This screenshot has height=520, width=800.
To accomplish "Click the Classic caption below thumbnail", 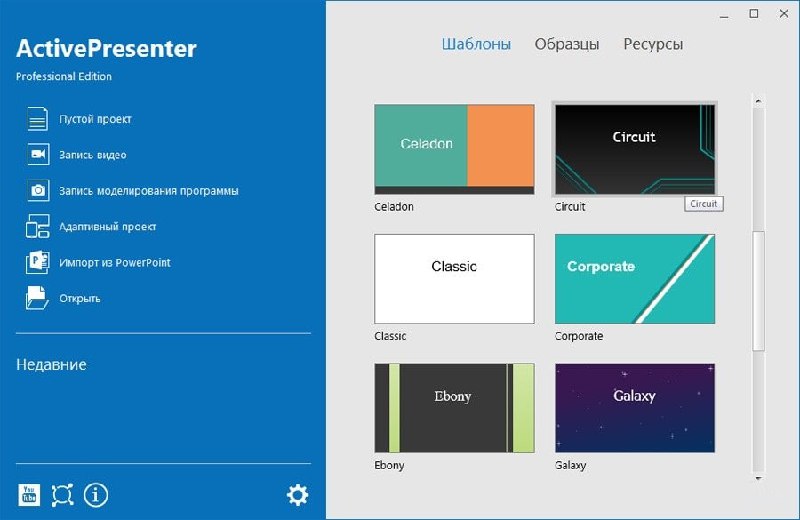I will [x=390, y=336].
